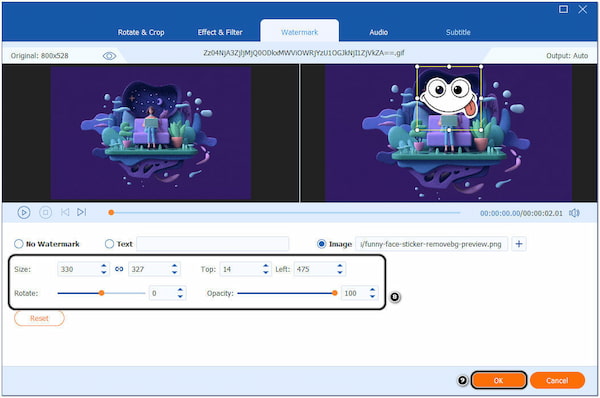Image resolution: width=600 pixels, height=398 pixels.
Task: Increase the Left position value
Action: click(x=340, y=266)
